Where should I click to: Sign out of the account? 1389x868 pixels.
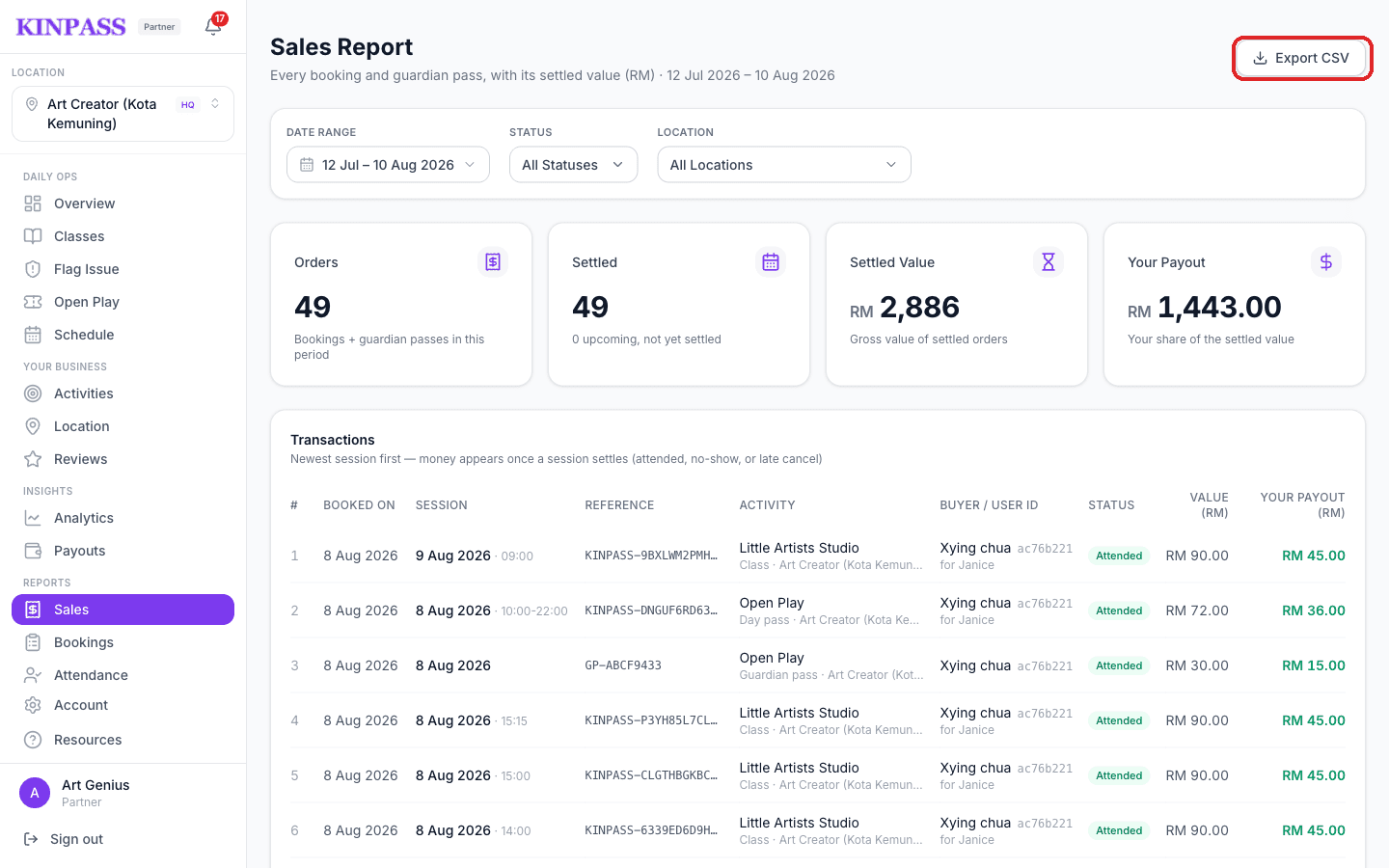point(123,839)
